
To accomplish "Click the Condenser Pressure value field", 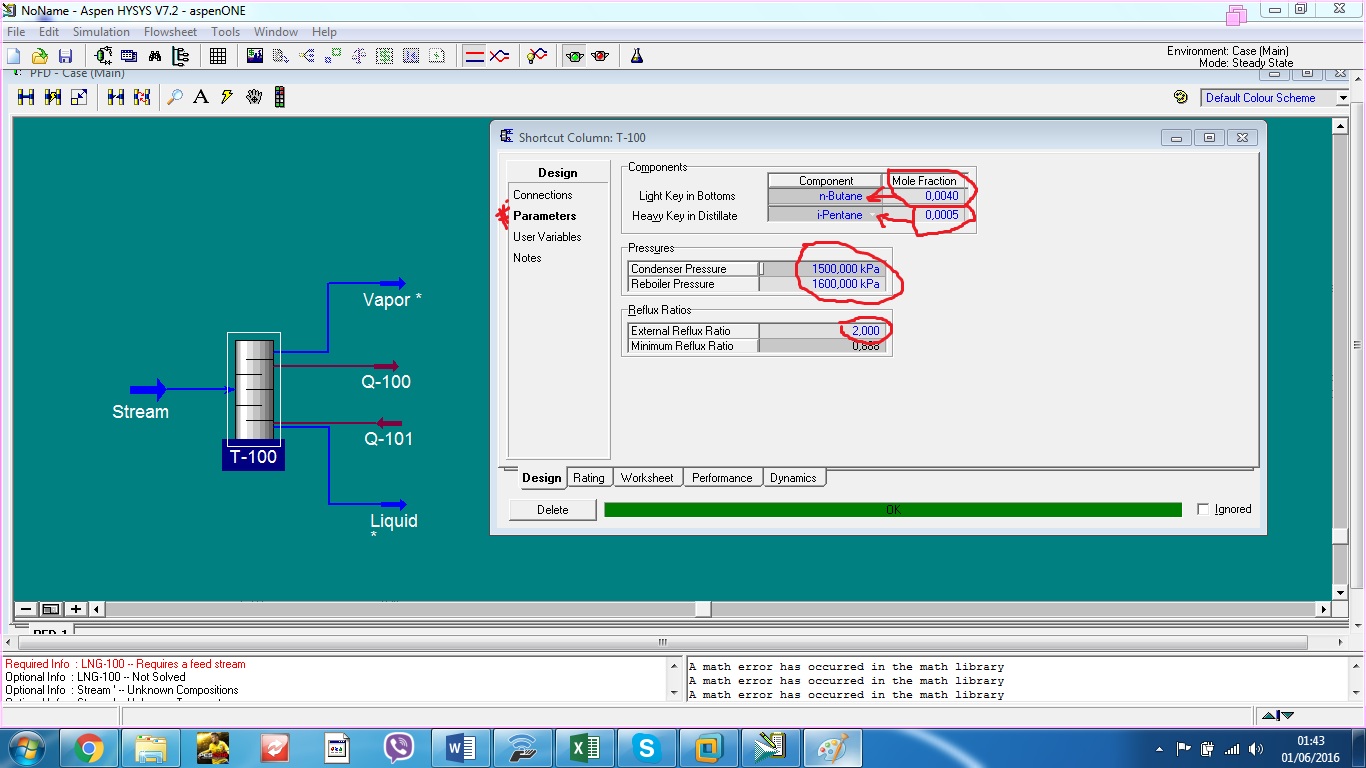I will pos(823,269).
